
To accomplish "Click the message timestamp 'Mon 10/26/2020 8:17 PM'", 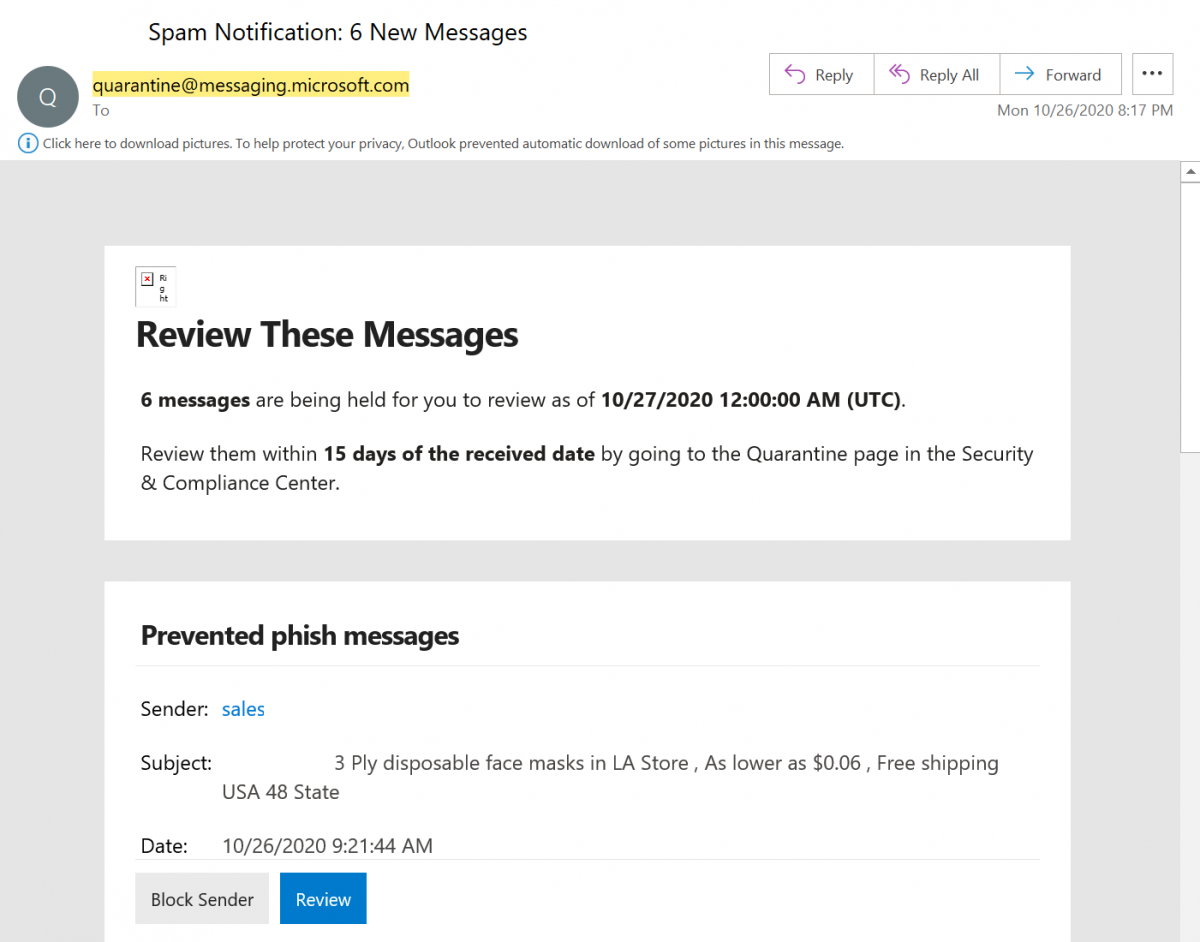I will [x=1085, y=110].
